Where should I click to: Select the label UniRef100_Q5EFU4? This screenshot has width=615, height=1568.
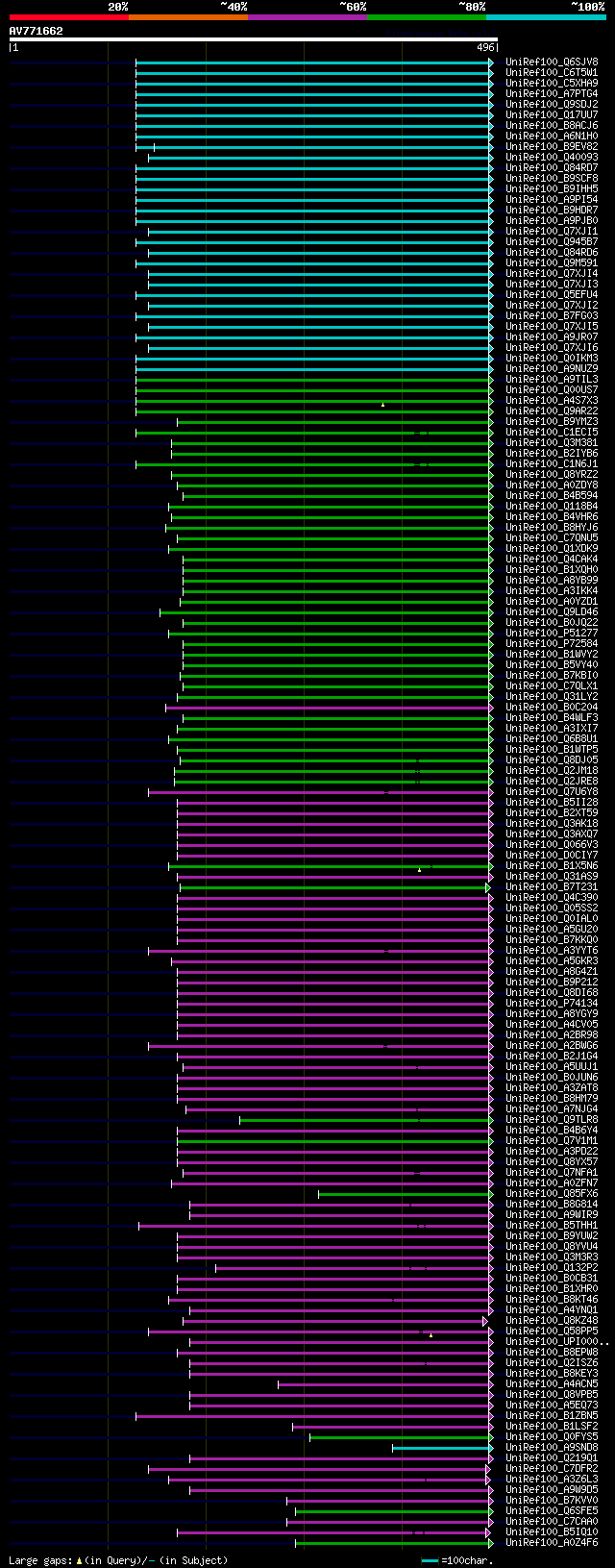pos(552,294)
